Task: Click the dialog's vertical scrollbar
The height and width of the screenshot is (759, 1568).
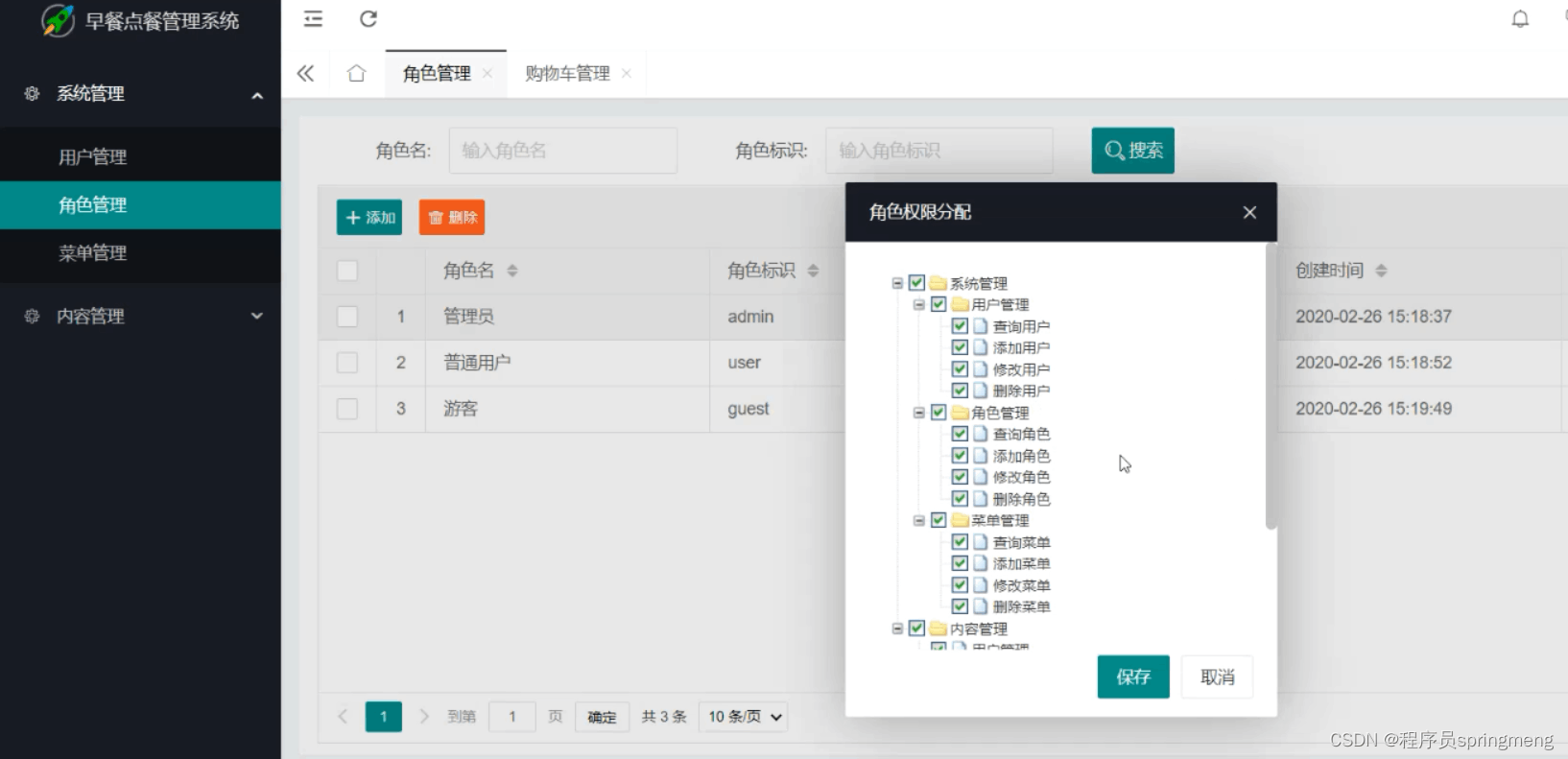Action: tap(1271, 386)
